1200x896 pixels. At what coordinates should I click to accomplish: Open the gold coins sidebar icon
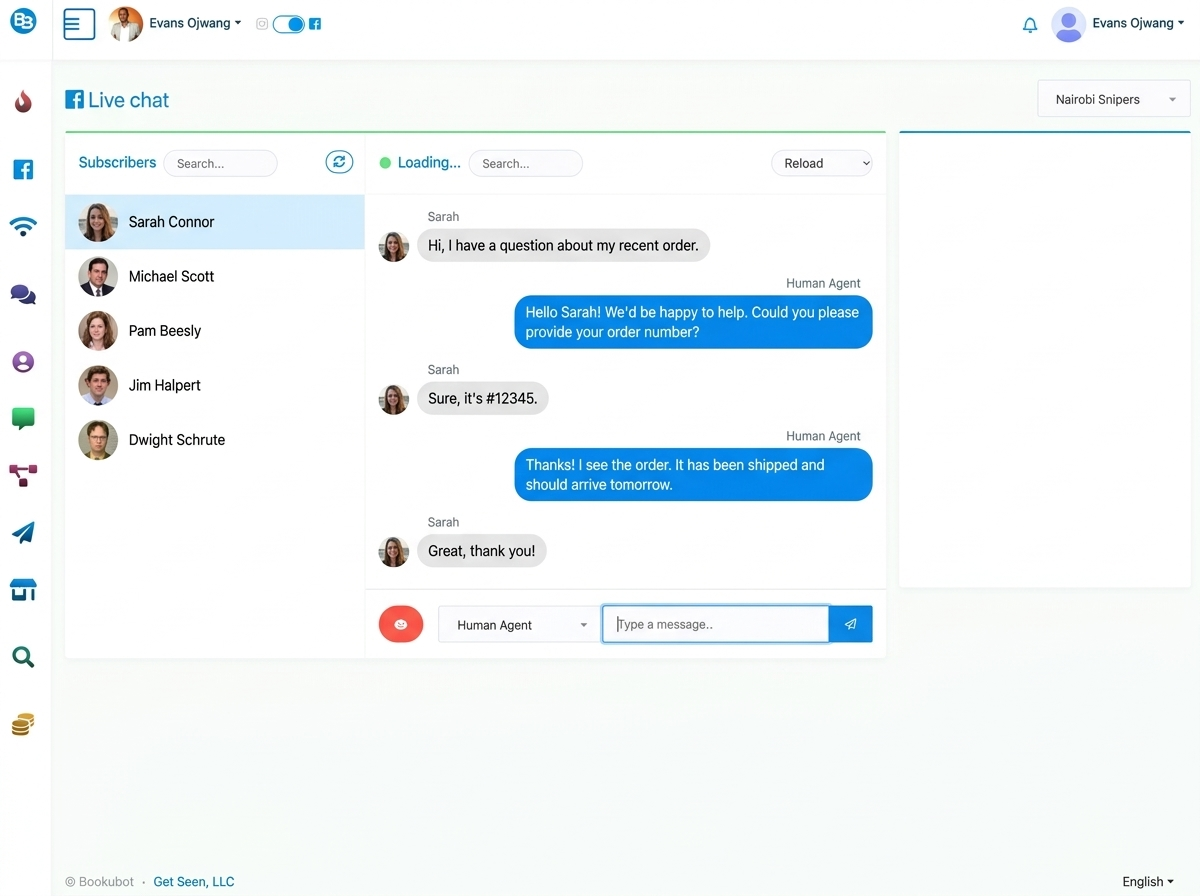pos(23,725)
